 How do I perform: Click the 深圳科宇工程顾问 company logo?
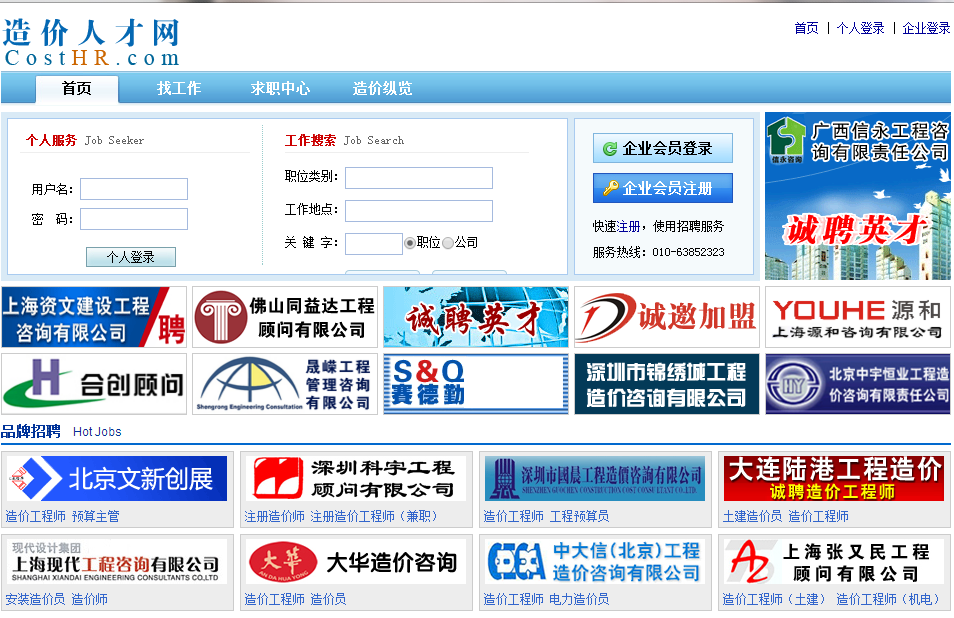tap(355, 479)
